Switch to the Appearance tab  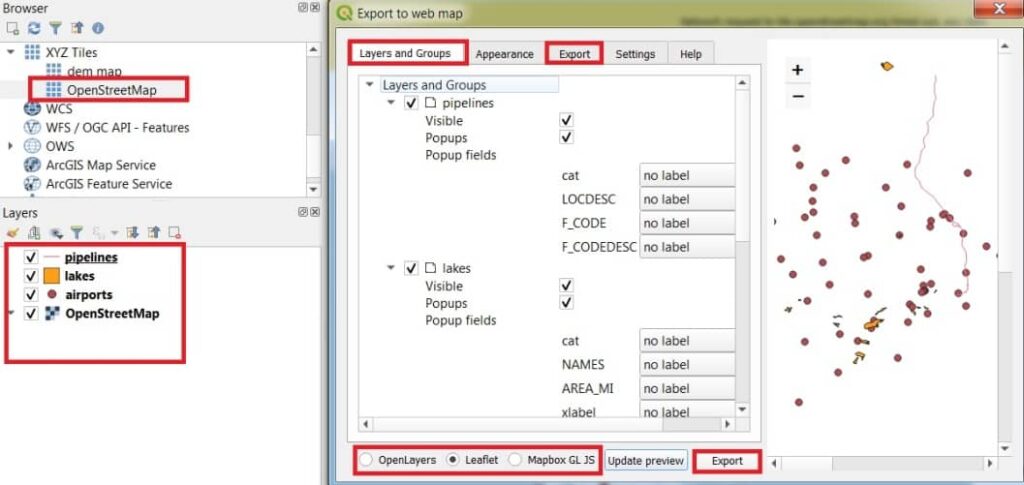coord(505,54)
